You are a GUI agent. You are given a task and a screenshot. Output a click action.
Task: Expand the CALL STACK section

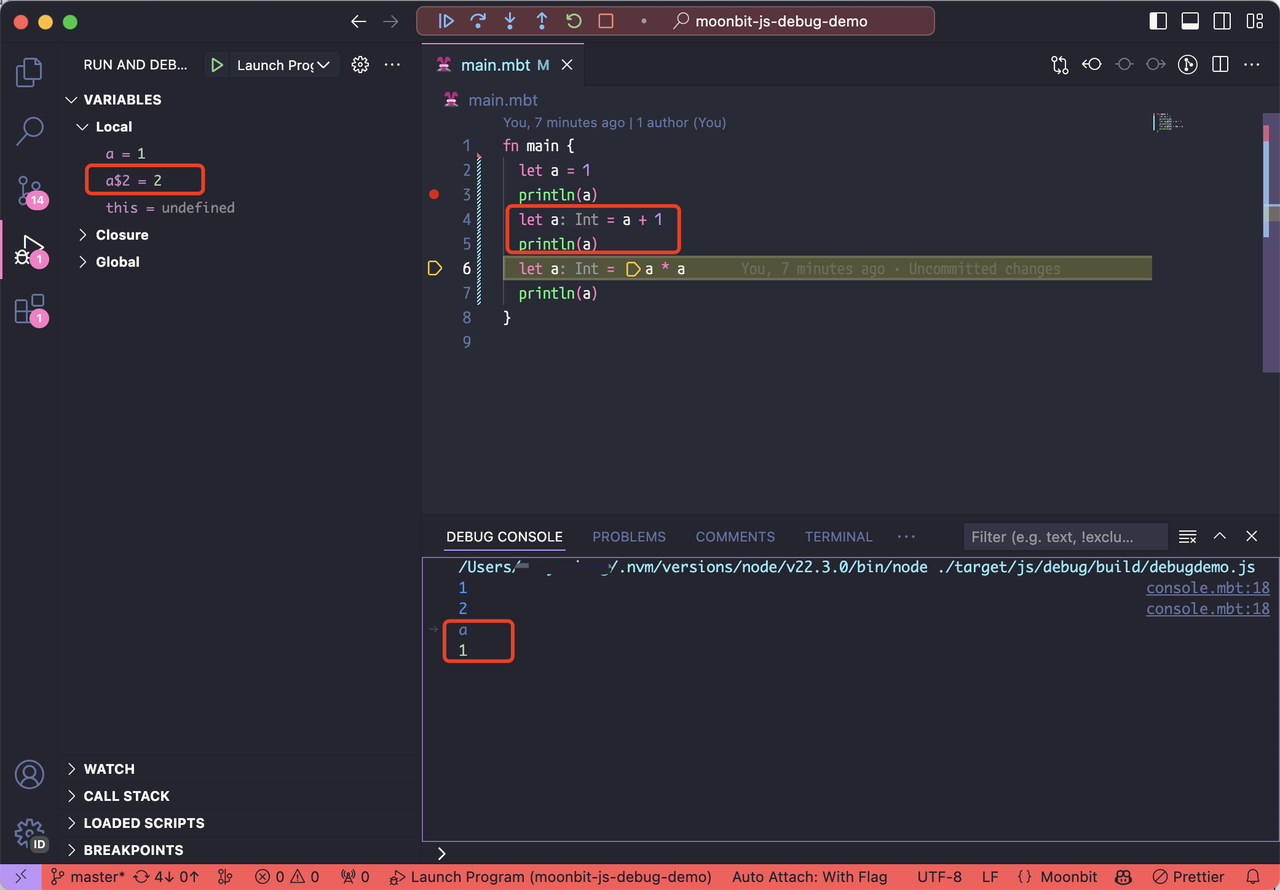click(x=126, y=796)
